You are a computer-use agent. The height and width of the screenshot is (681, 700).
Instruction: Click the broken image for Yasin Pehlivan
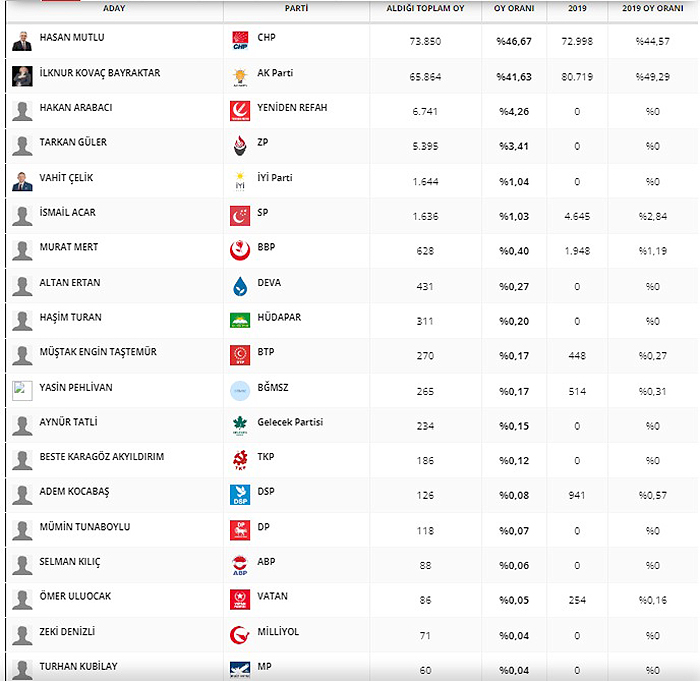point(22,391)
